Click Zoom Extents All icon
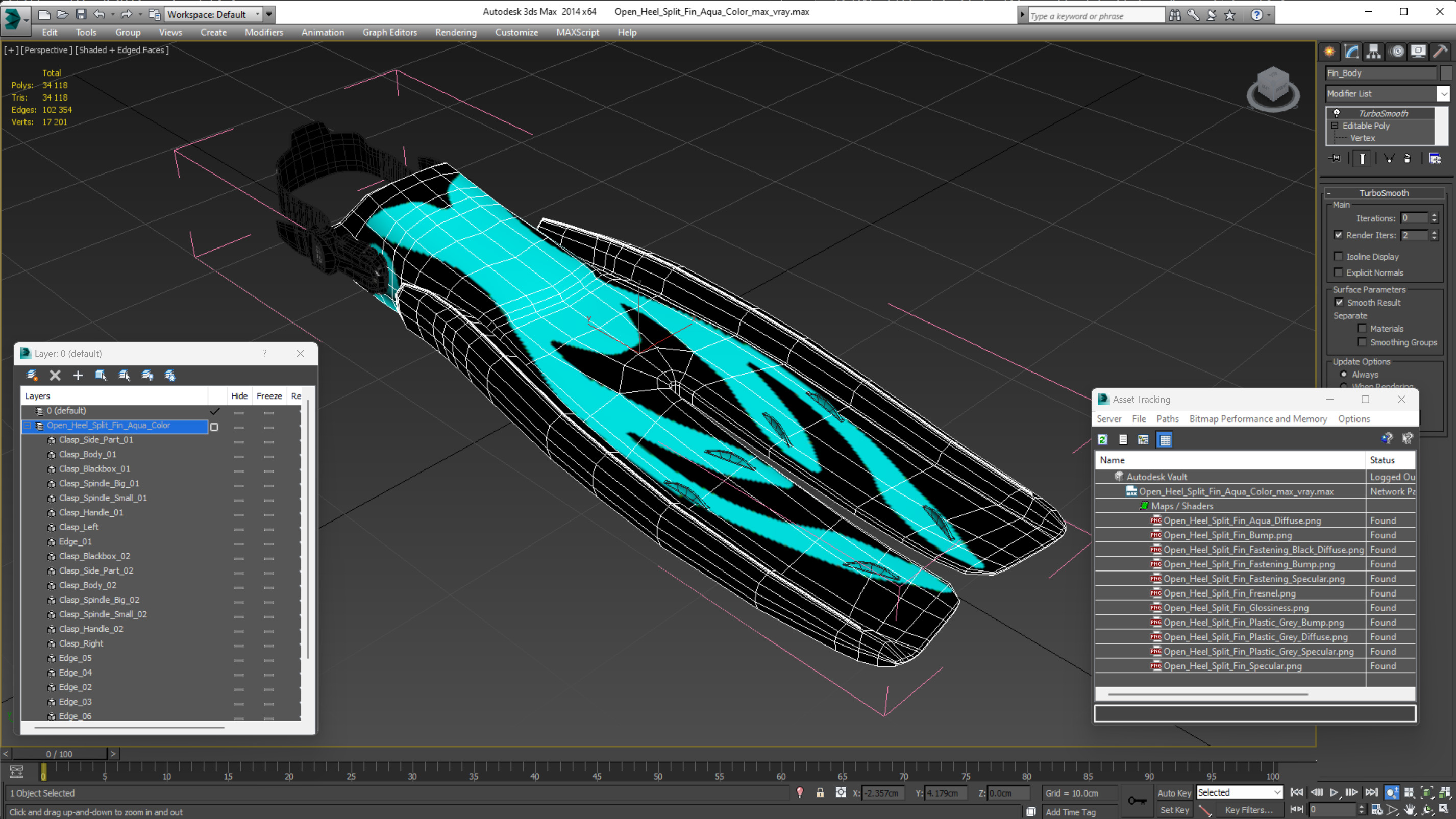 click(1445, 792)
